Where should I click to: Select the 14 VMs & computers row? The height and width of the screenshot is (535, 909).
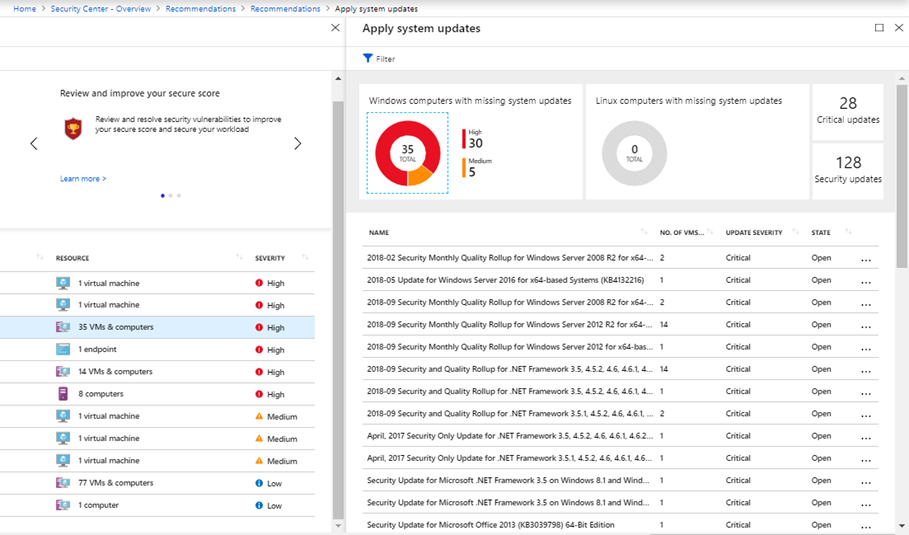(x=157, y=372)
